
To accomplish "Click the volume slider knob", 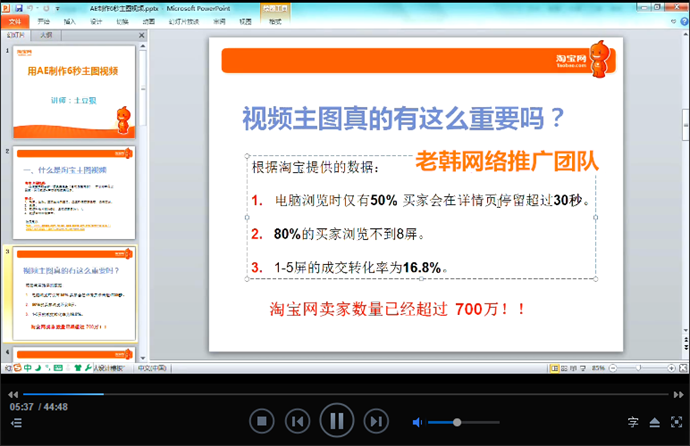I will pyautogui.click(x=457, y=422).
